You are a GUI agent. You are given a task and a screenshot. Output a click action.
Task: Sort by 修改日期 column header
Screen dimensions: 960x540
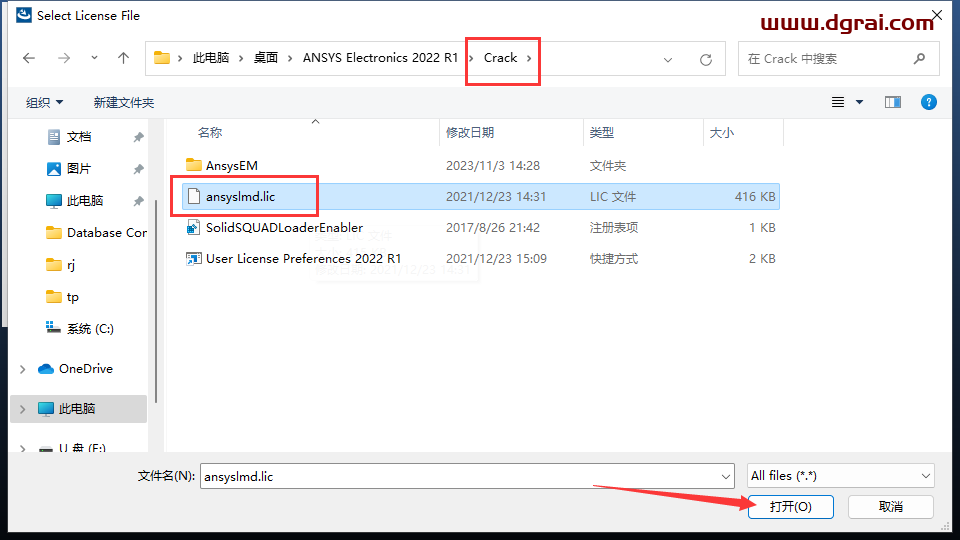(470, 132)
